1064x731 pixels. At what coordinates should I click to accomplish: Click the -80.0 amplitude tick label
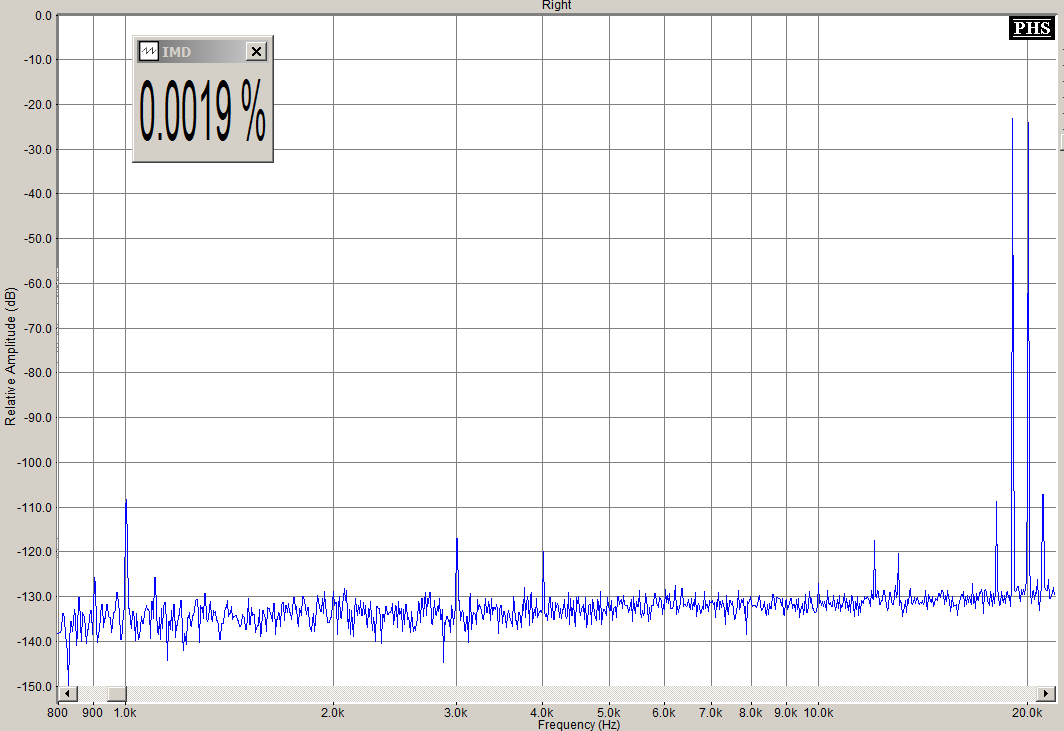(x=38, y=373)
